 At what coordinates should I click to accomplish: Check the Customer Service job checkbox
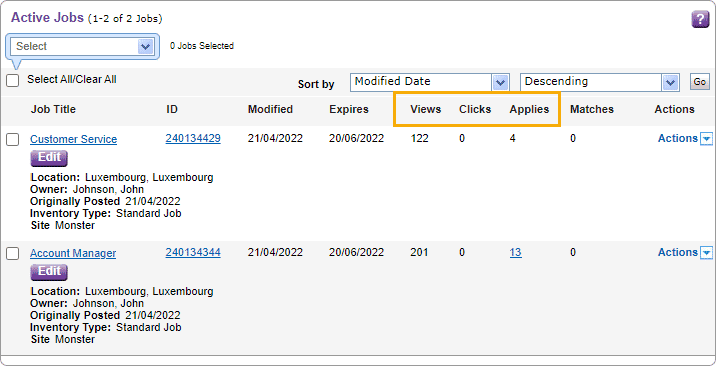point(13,140)
